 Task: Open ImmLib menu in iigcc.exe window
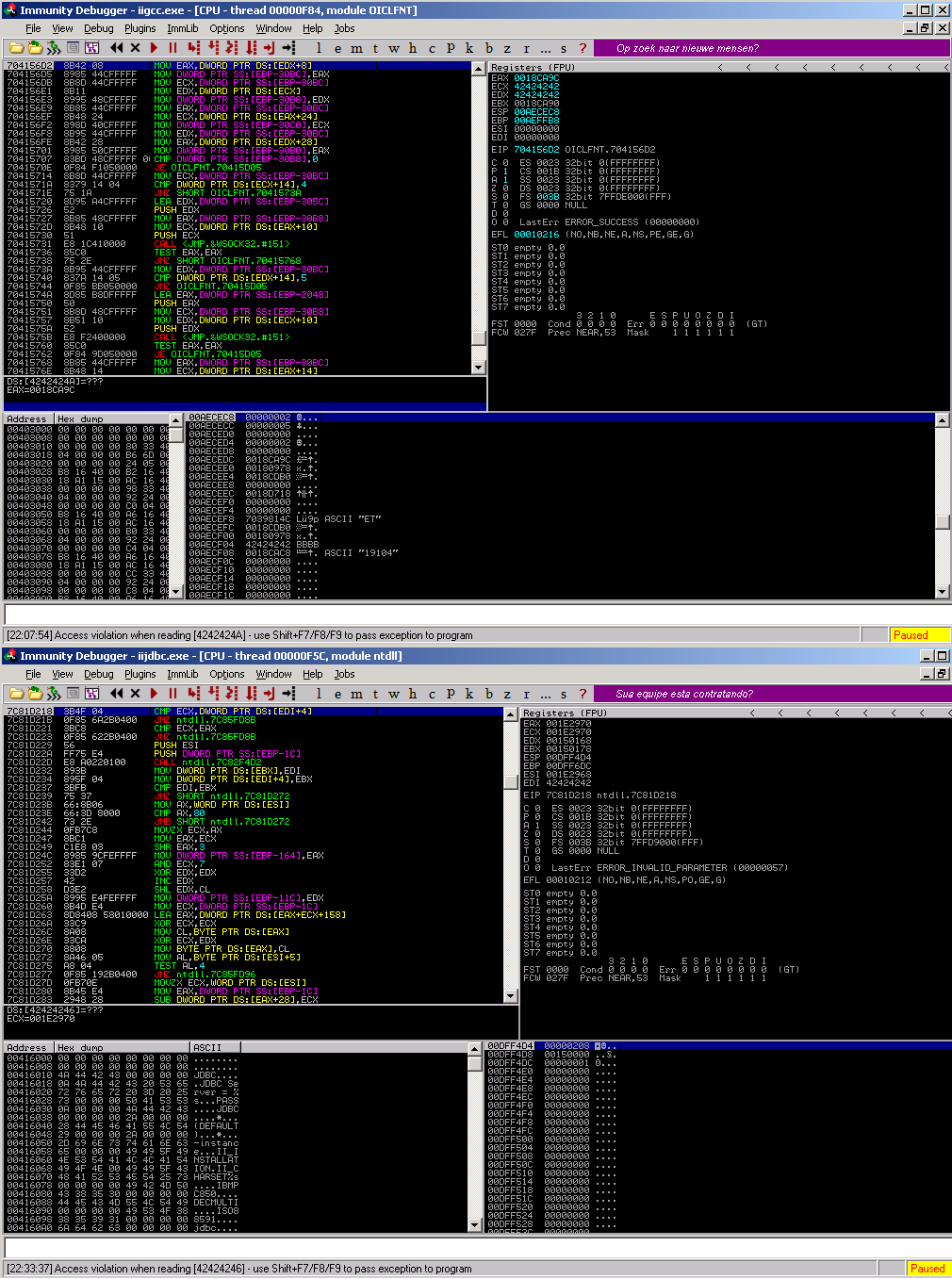[183, 28]
